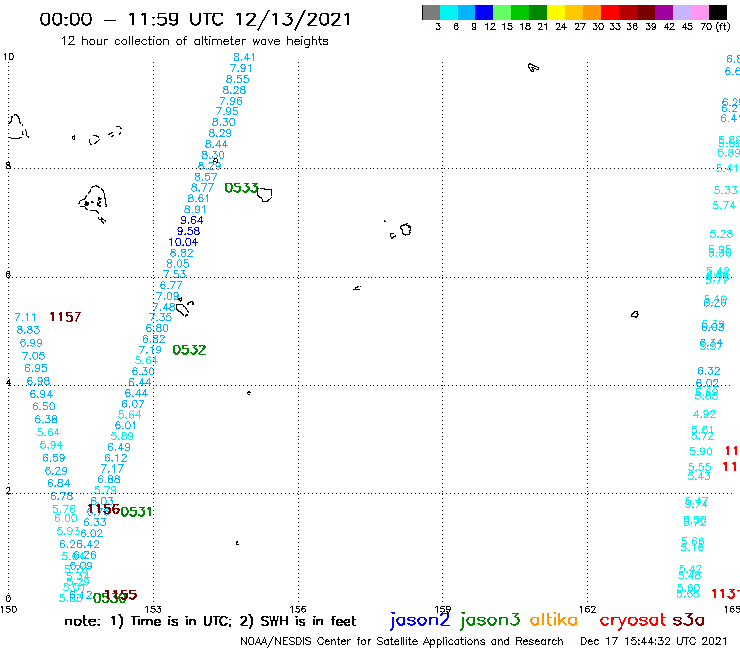Click the date range title text

pyautogui.click(x=195, y=19)
